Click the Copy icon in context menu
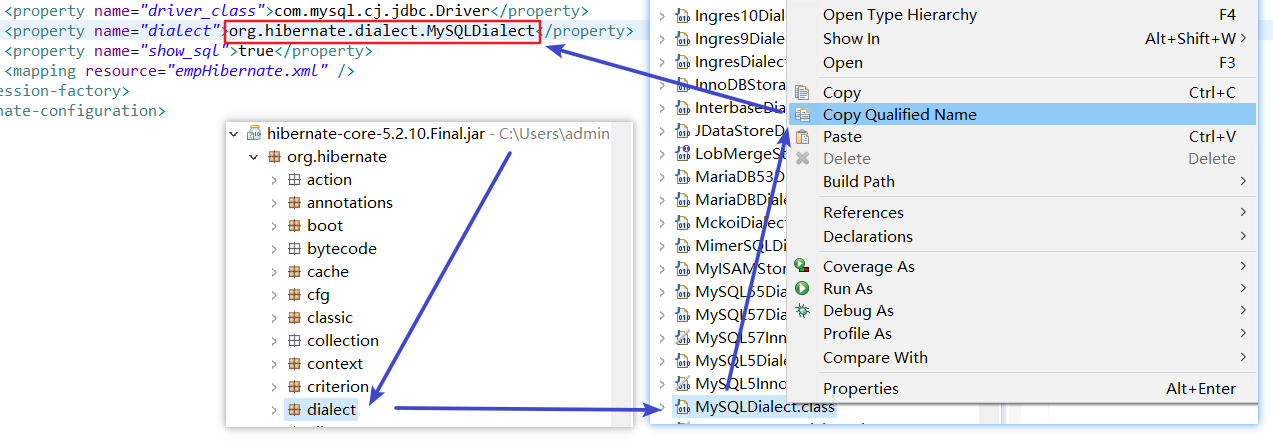Image resolution: width=1273 pixels, height=441 pixels. [802, 92]
